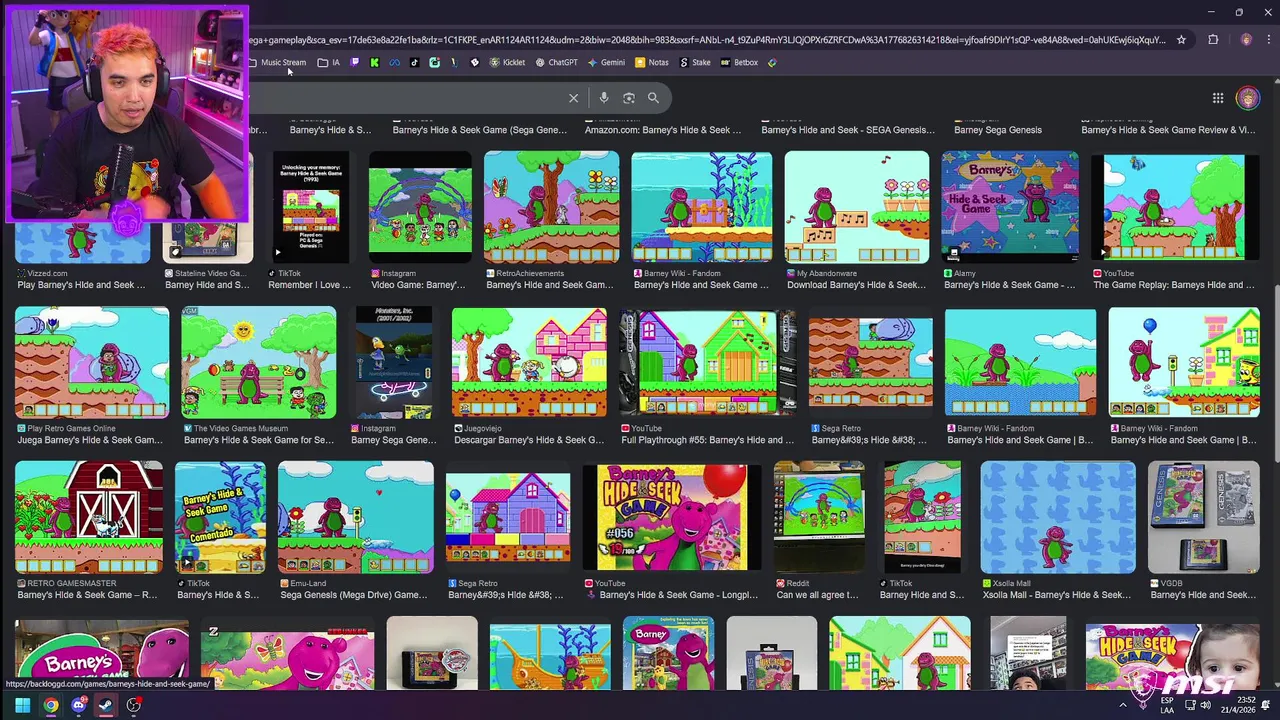
Task: Open the Meta bookmark icon
Action: click(394, 62)
